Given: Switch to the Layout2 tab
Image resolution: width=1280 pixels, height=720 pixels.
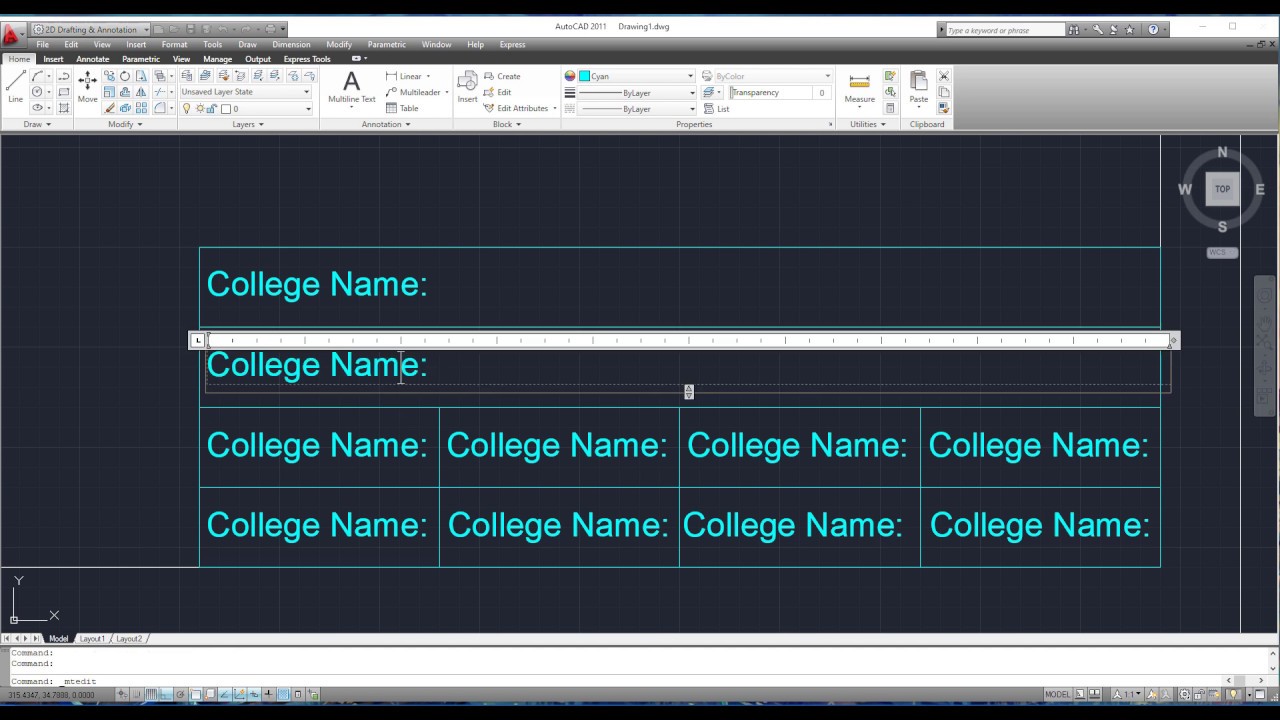Looking at the screenshot, I should pos(129,638).
